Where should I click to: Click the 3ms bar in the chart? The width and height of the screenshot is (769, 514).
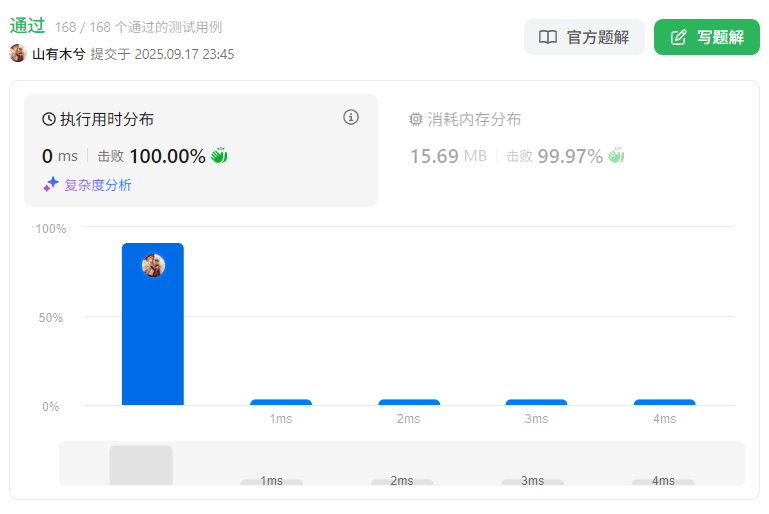pos(537,402)
